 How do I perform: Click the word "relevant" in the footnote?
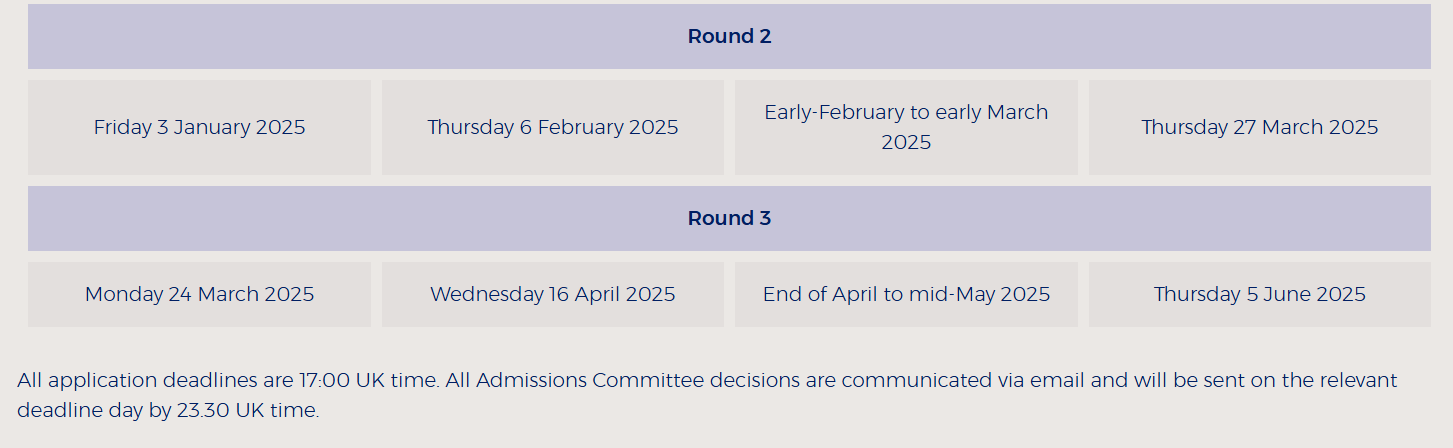coord(1357,381)
